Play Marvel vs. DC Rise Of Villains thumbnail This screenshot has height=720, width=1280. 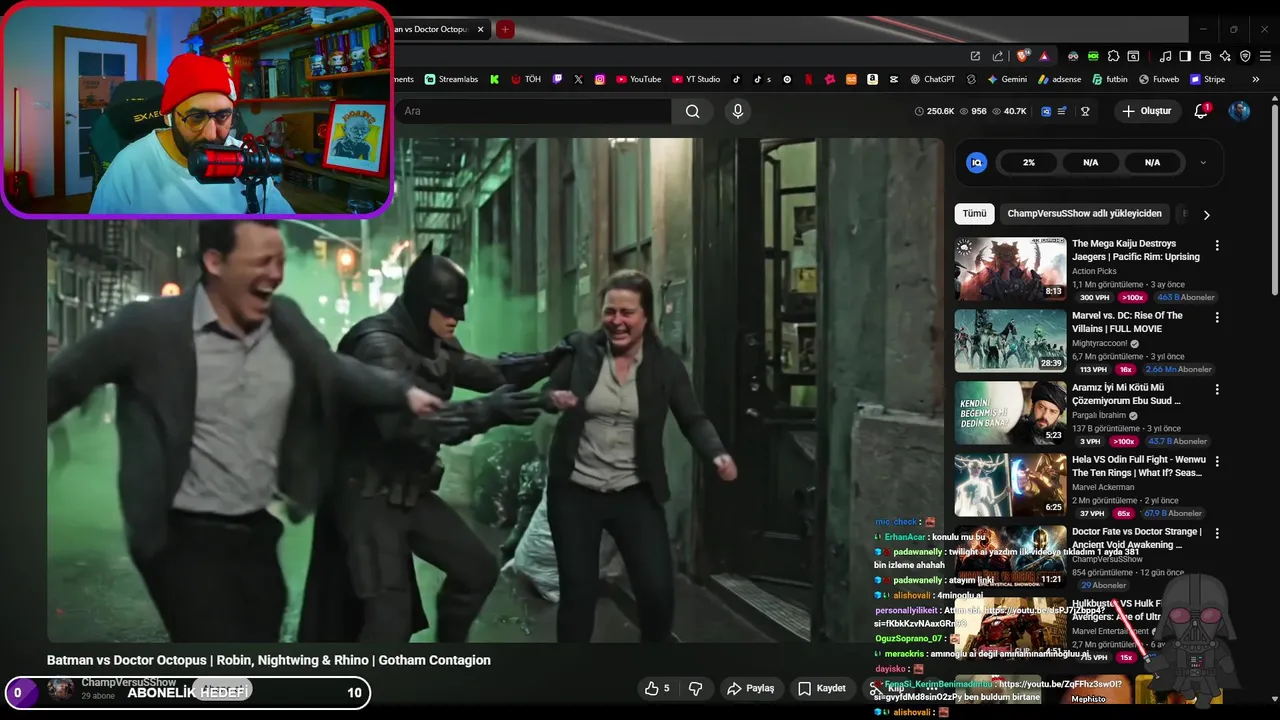(1010, 340)
